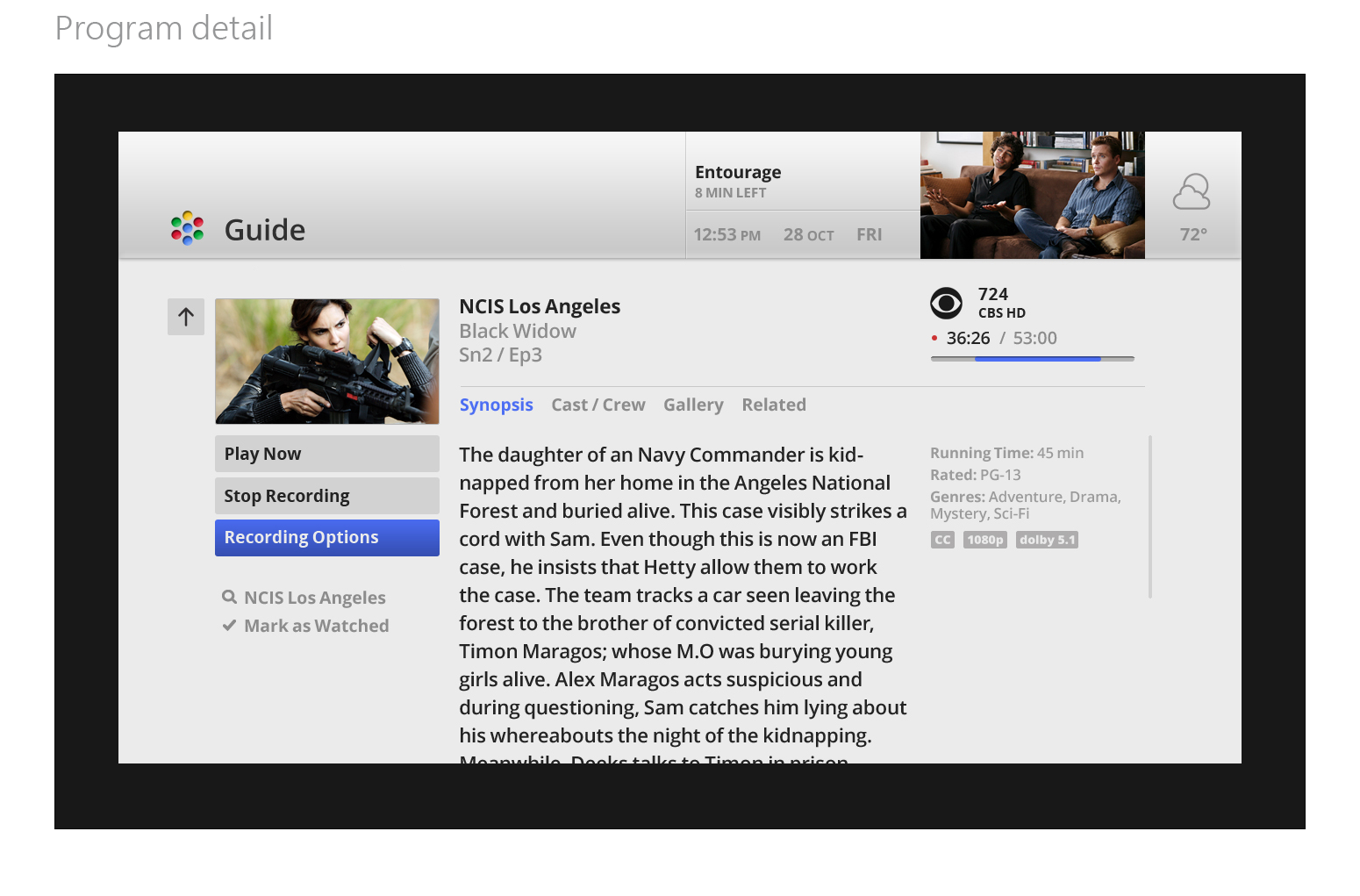Open Recording Options

[x=327, y=538]
